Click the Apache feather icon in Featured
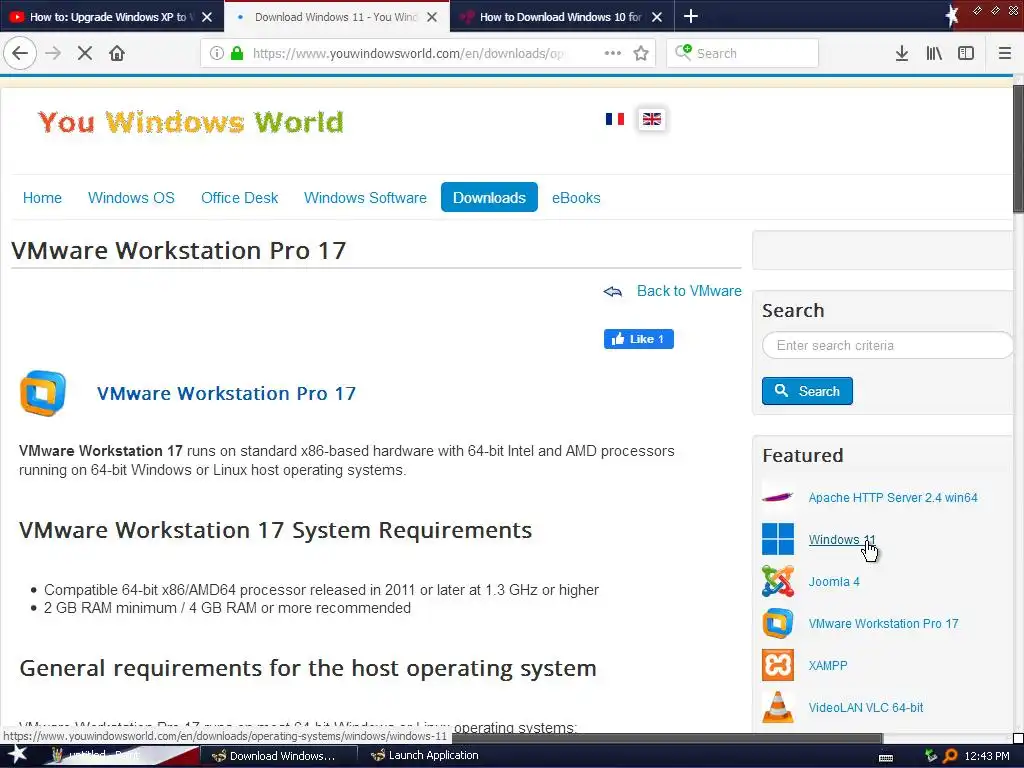This screenshot has height=768, width=1024. coord(778,497)
